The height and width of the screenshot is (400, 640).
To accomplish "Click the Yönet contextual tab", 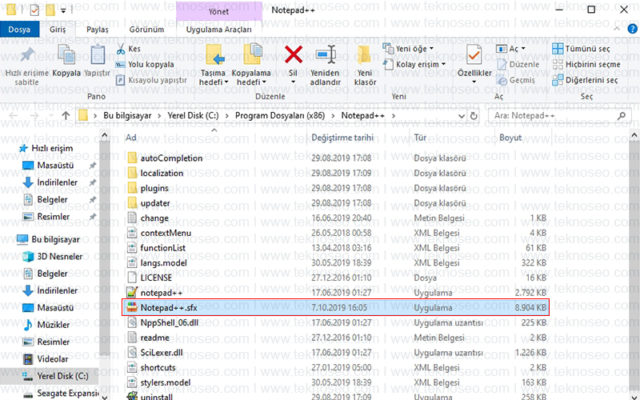I will tap(219, 11).
